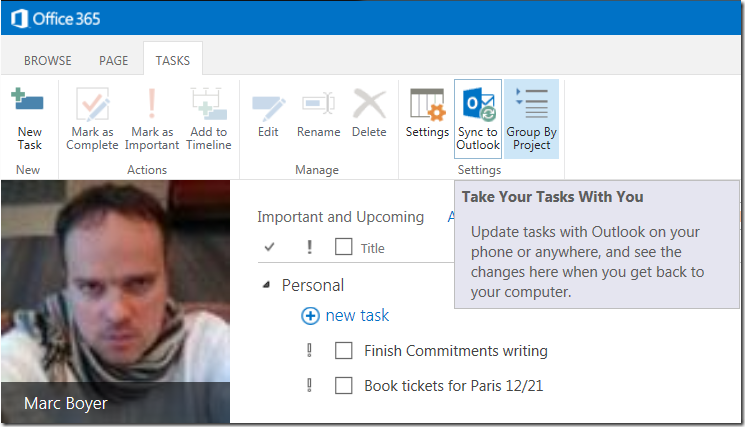This screenshot has height=427, width=745.
Task: Switch to the PAGE tab
Action: tap(113, 61)
